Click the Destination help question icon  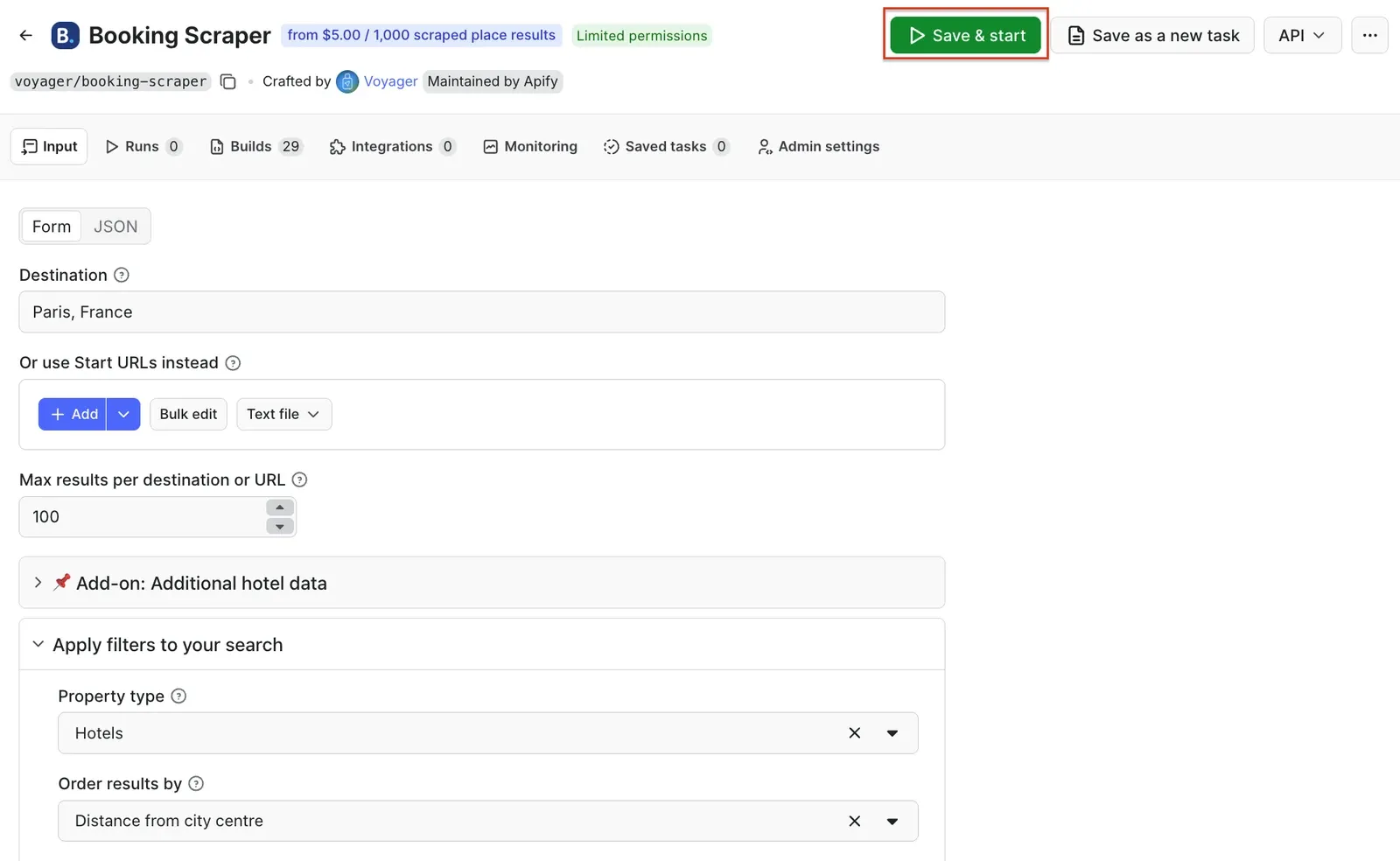(x=122, y=275)
